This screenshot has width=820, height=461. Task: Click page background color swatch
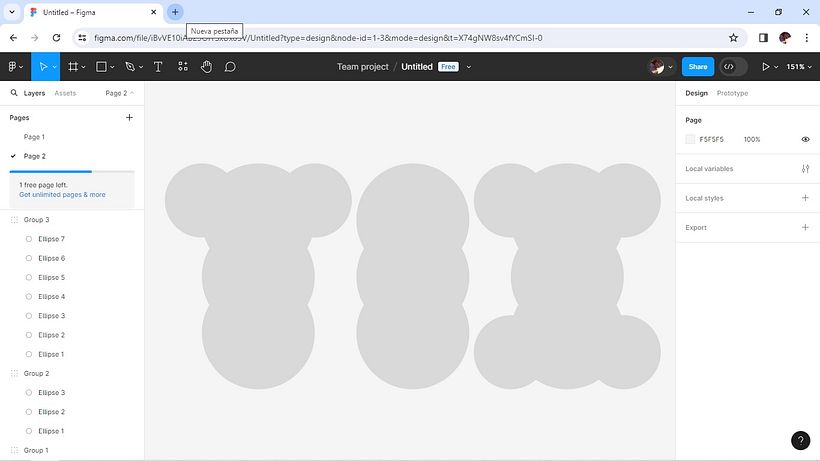point(690,140)
